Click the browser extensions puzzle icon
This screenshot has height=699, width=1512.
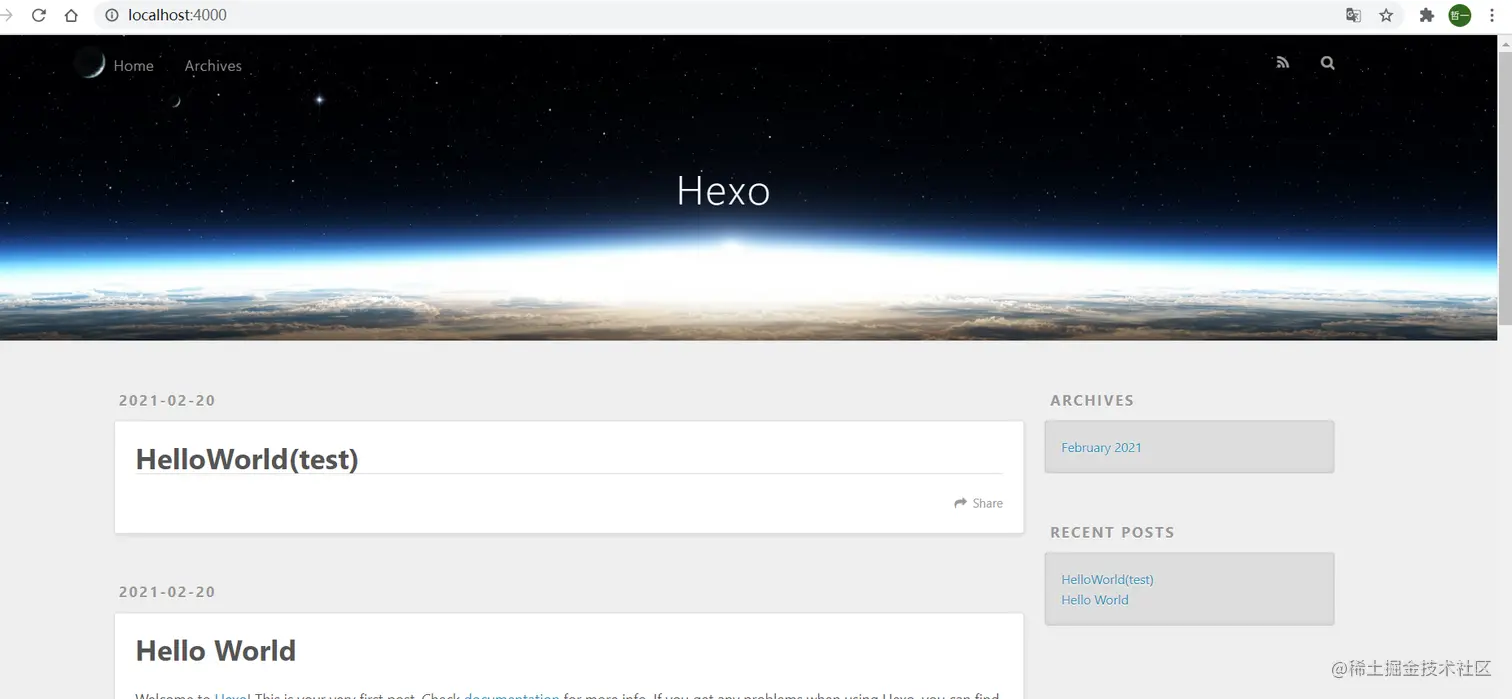click(1426, 15)
